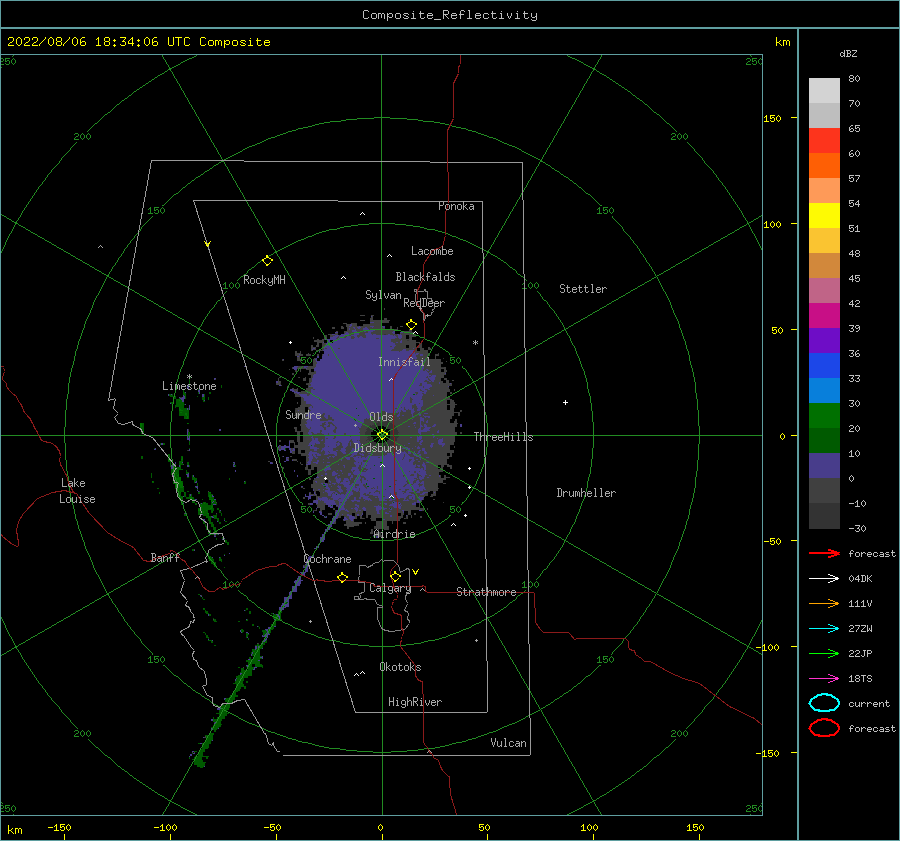
Task: Select the cyan current ellipse icon
Action: tap(824, 703)
